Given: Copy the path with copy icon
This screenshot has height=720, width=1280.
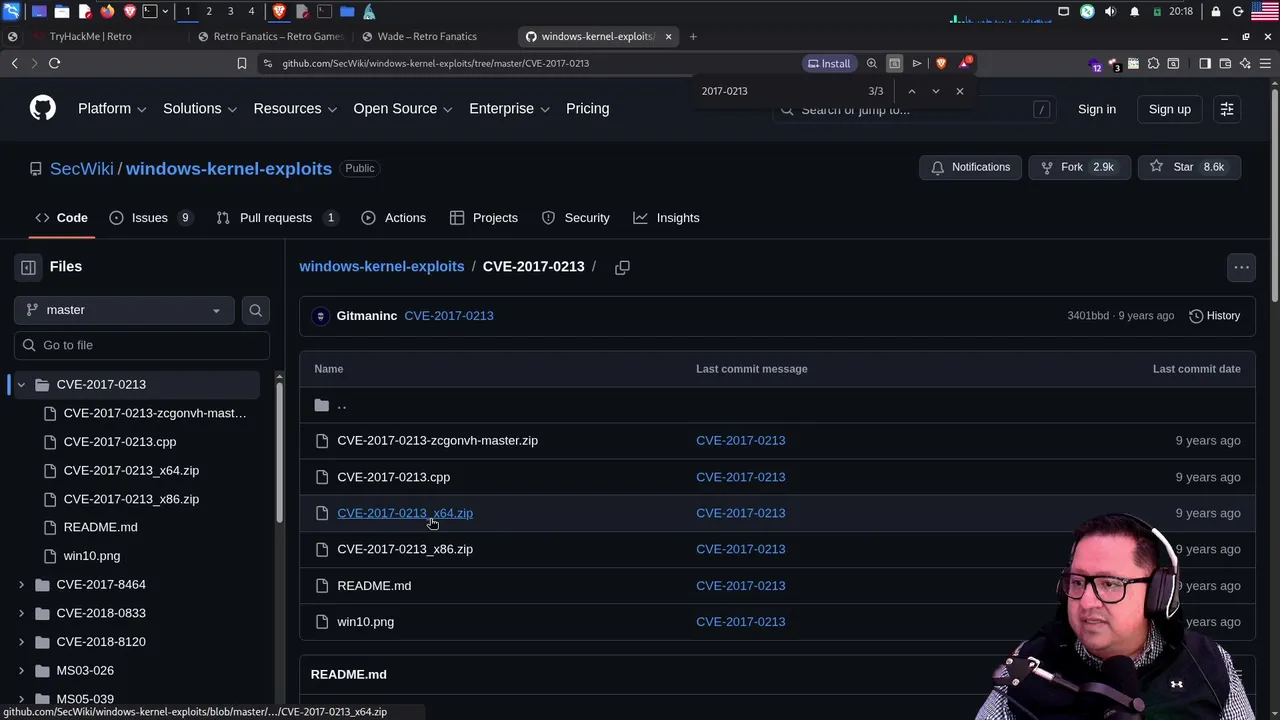Looking at the screenshot, I should (x=622, y=267).
